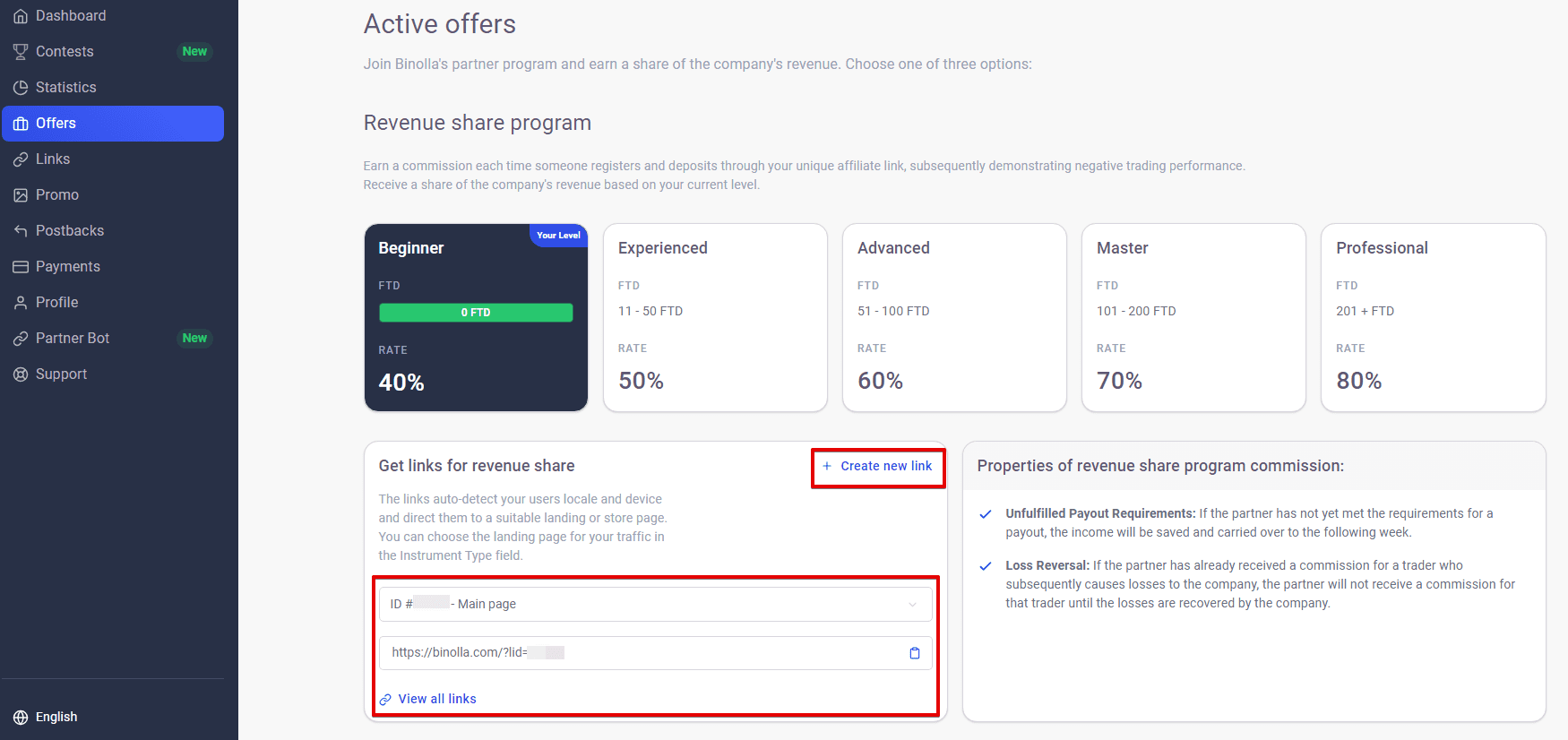Click the Links chain icon
The image size is (1568, 740).
click(x=21, y=159)
